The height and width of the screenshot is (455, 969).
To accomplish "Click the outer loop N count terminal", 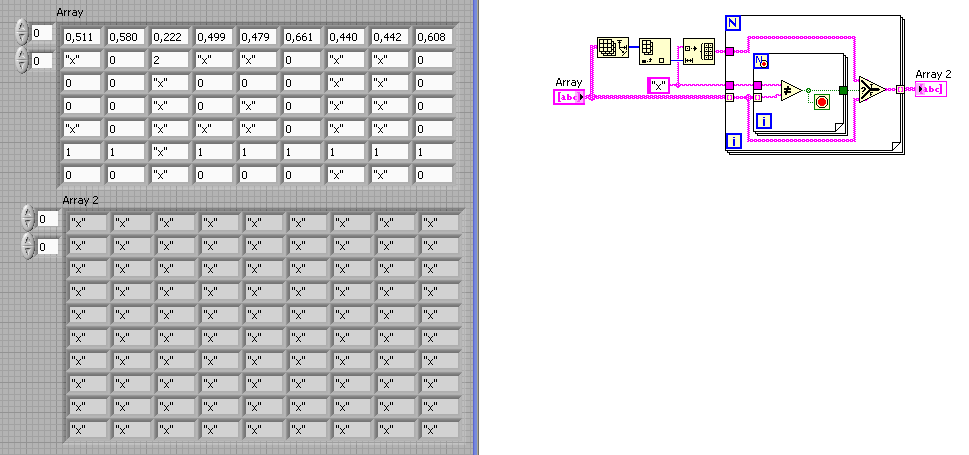I will (734, 24).
